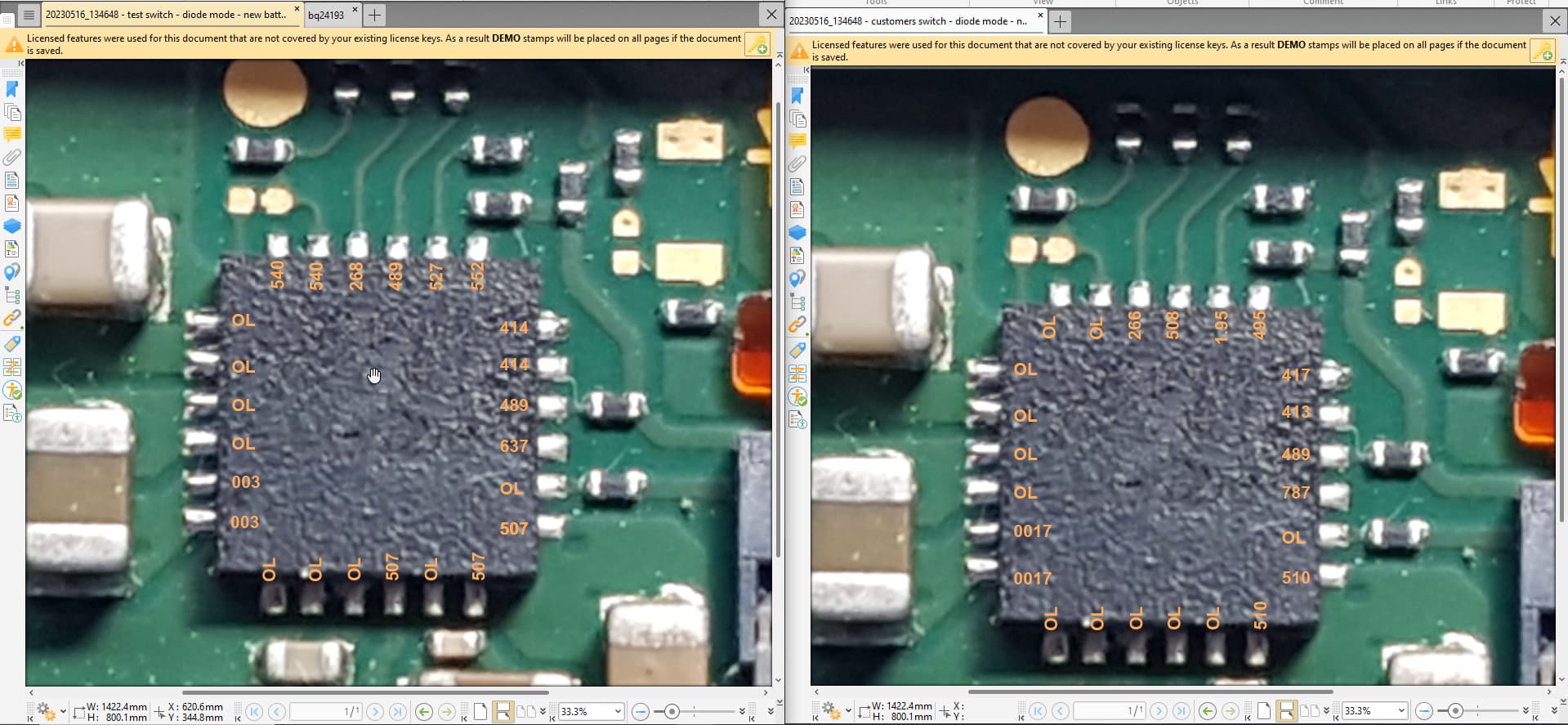Screen dimensions: 1568x725
Task: Open the Named Destinations pane in left window
Action: [x=12, y=271]
